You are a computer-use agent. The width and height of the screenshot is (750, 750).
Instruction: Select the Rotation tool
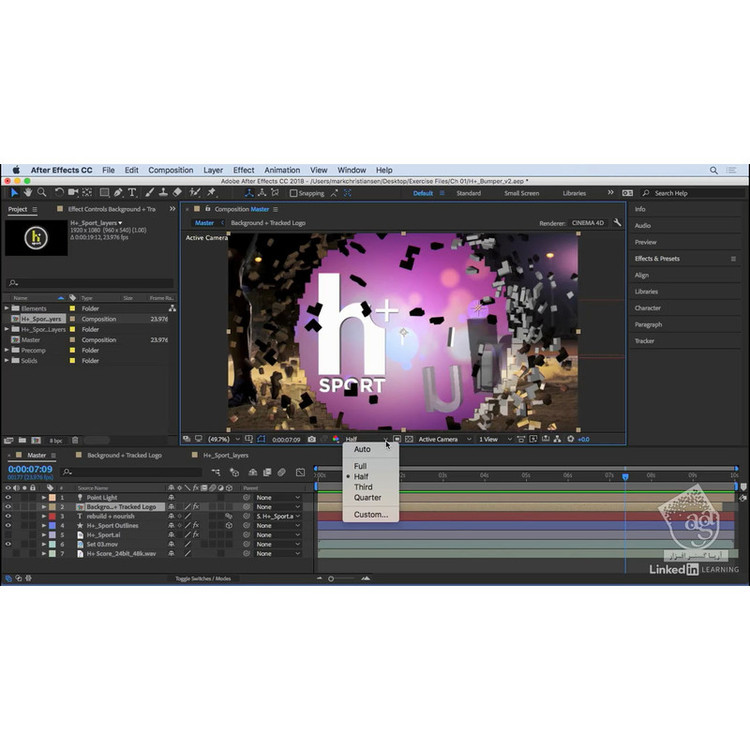(x=60, y=193)
